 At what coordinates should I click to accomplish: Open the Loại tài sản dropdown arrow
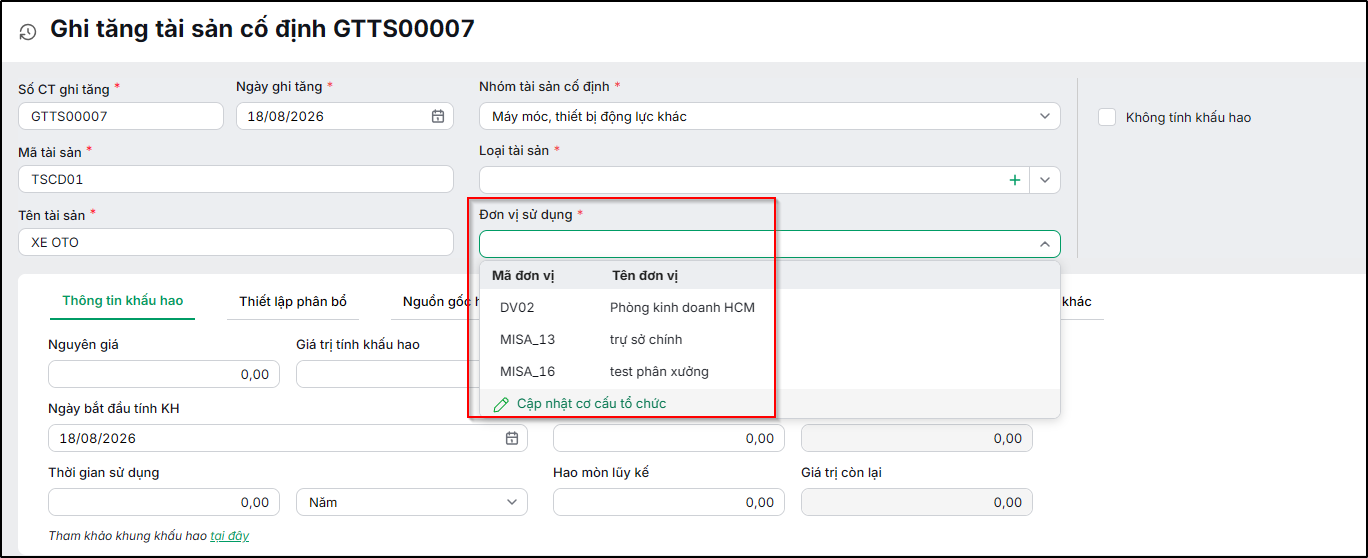[1045, 180]
